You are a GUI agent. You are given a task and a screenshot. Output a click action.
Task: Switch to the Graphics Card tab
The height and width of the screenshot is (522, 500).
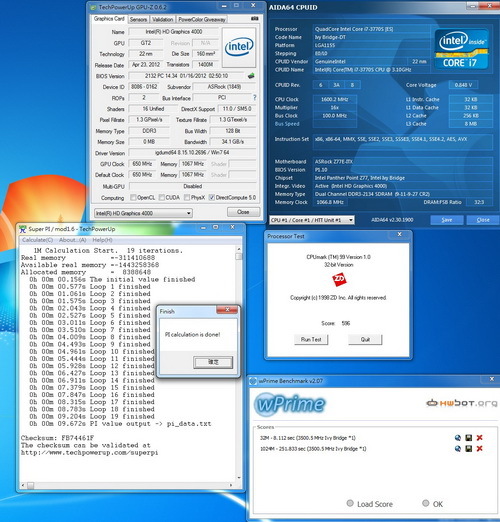(x=109, y=19)
